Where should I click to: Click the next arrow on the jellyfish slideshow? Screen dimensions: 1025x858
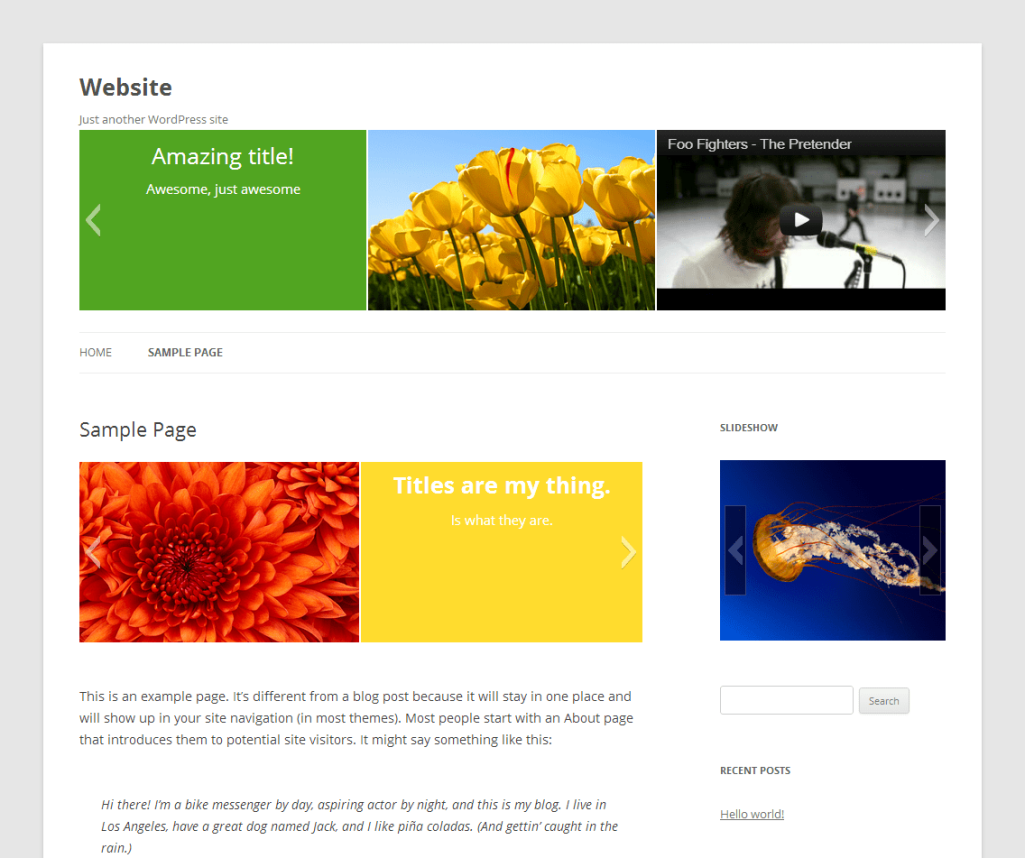click(930, 549)
